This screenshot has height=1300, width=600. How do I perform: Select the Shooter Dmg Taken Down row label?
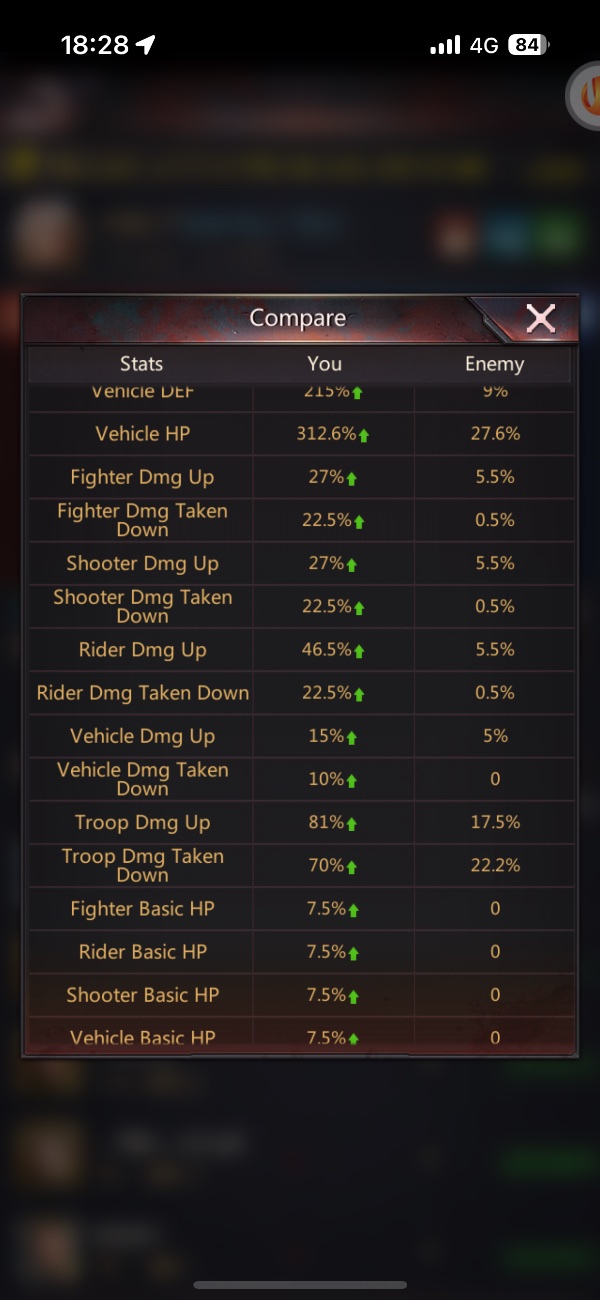(142, 606)
